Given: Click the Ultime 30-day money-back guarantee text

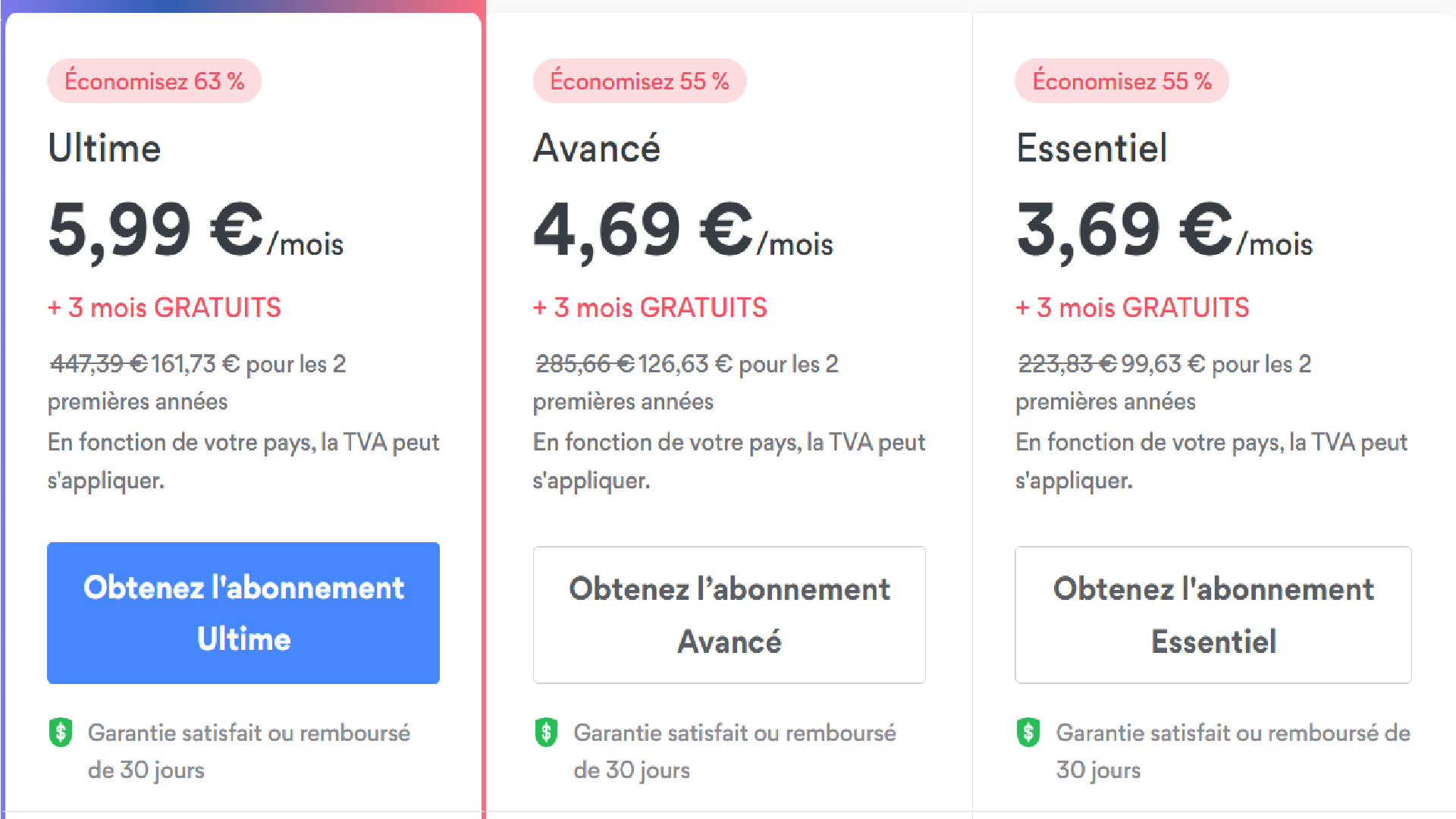Looking at the screenshot, I should tap(249, 752).
